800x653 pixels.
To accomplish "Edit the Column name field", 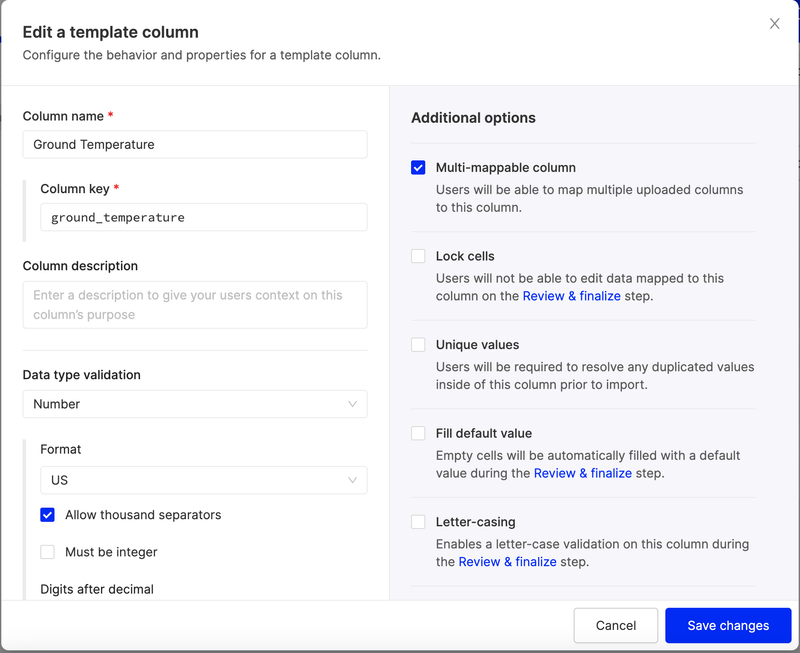I will point(196,144).
